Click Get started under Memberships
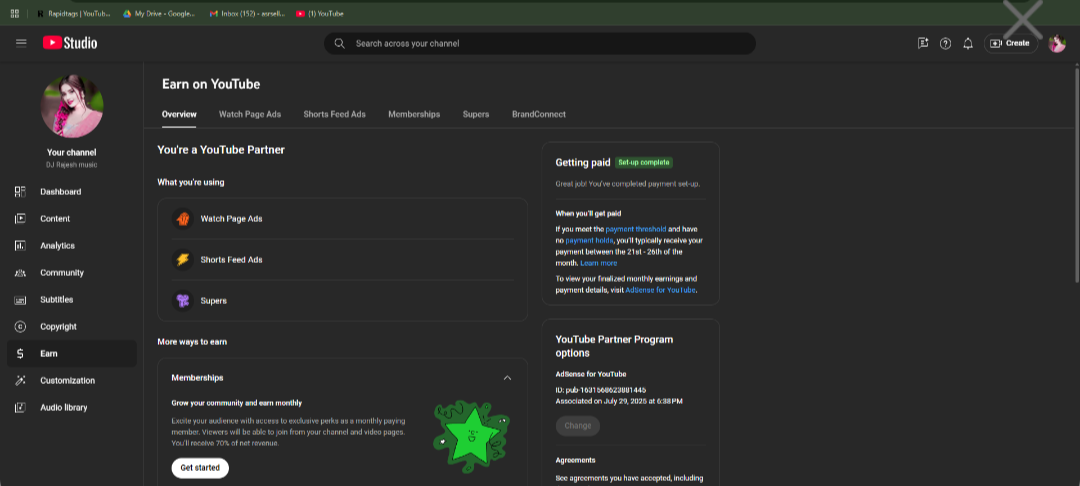Viewport: 1080px width, 486px height. [200, 467]
